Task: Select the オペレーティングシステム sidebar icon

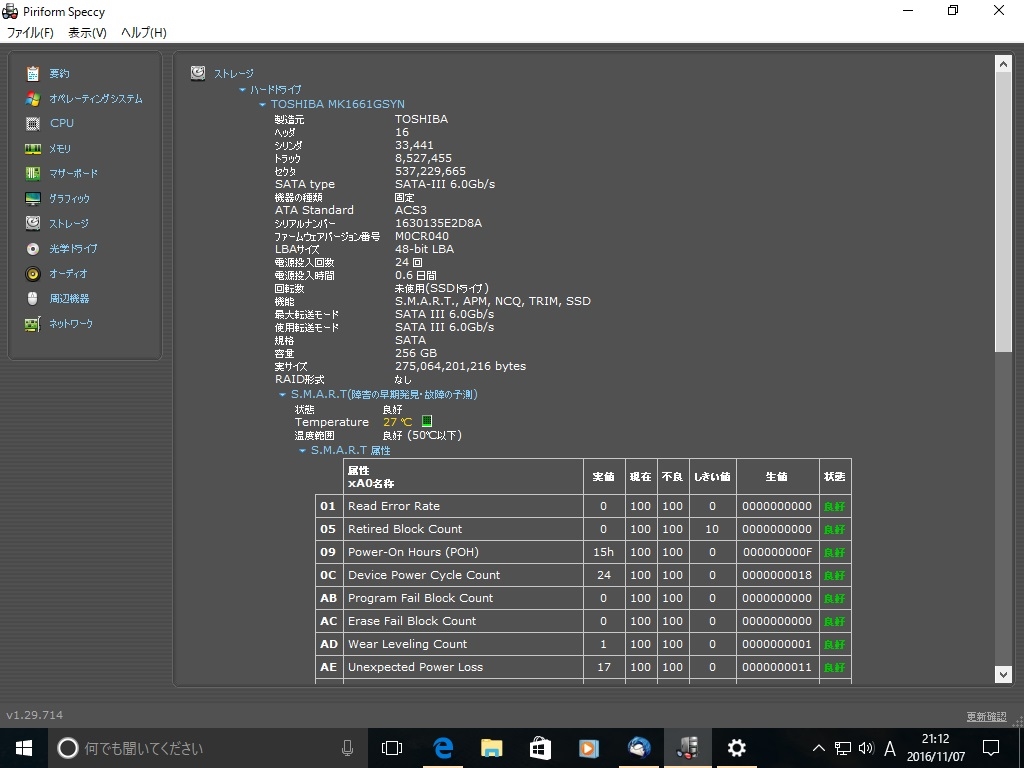Action: [33, 99]
